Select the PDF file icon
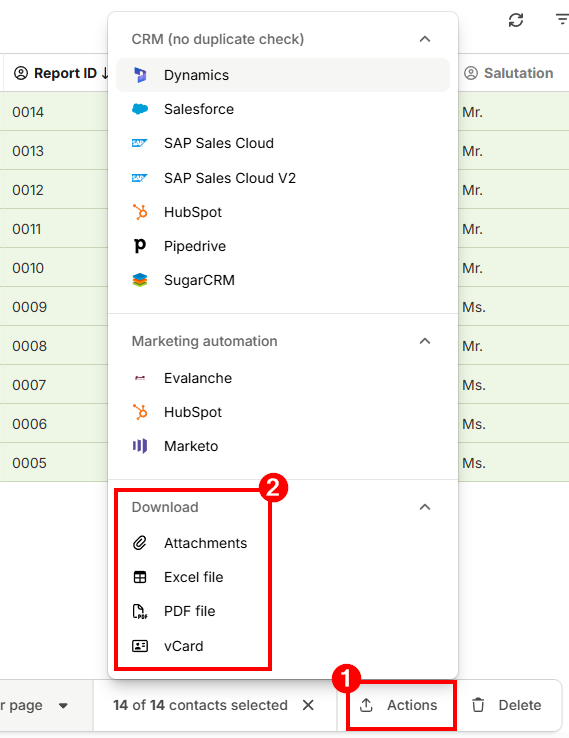Image resolution: width=569 pixels, height=738 pixels. [140, 611]
